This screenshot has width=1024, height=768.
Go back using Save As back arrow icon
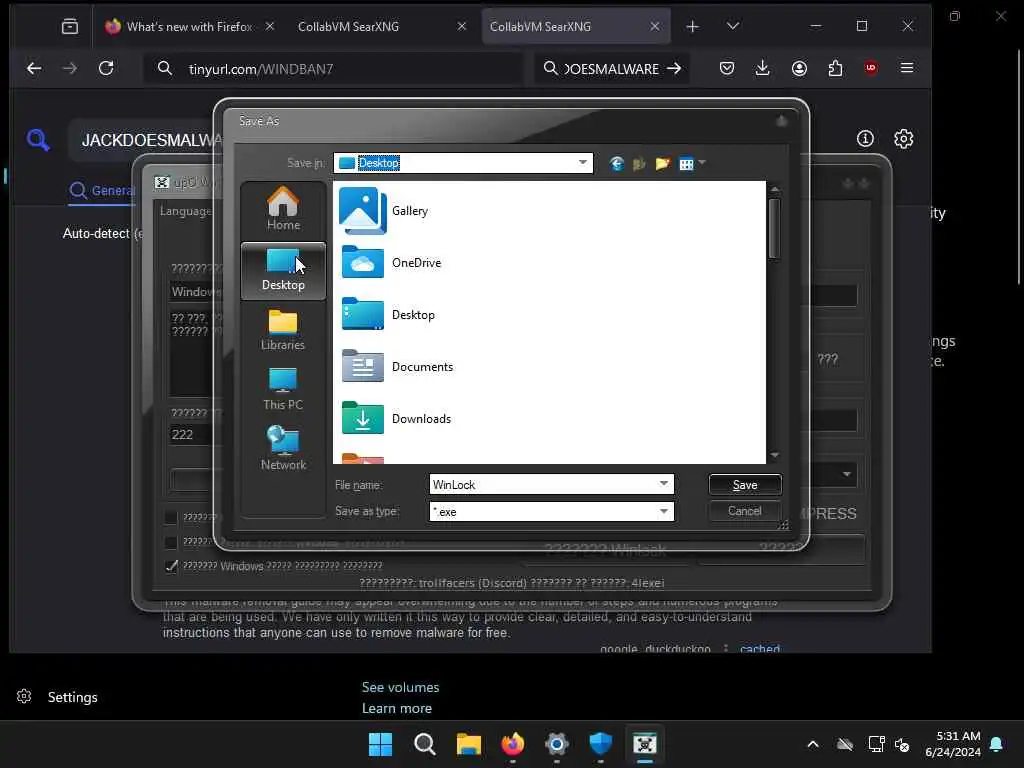(616, 163)
